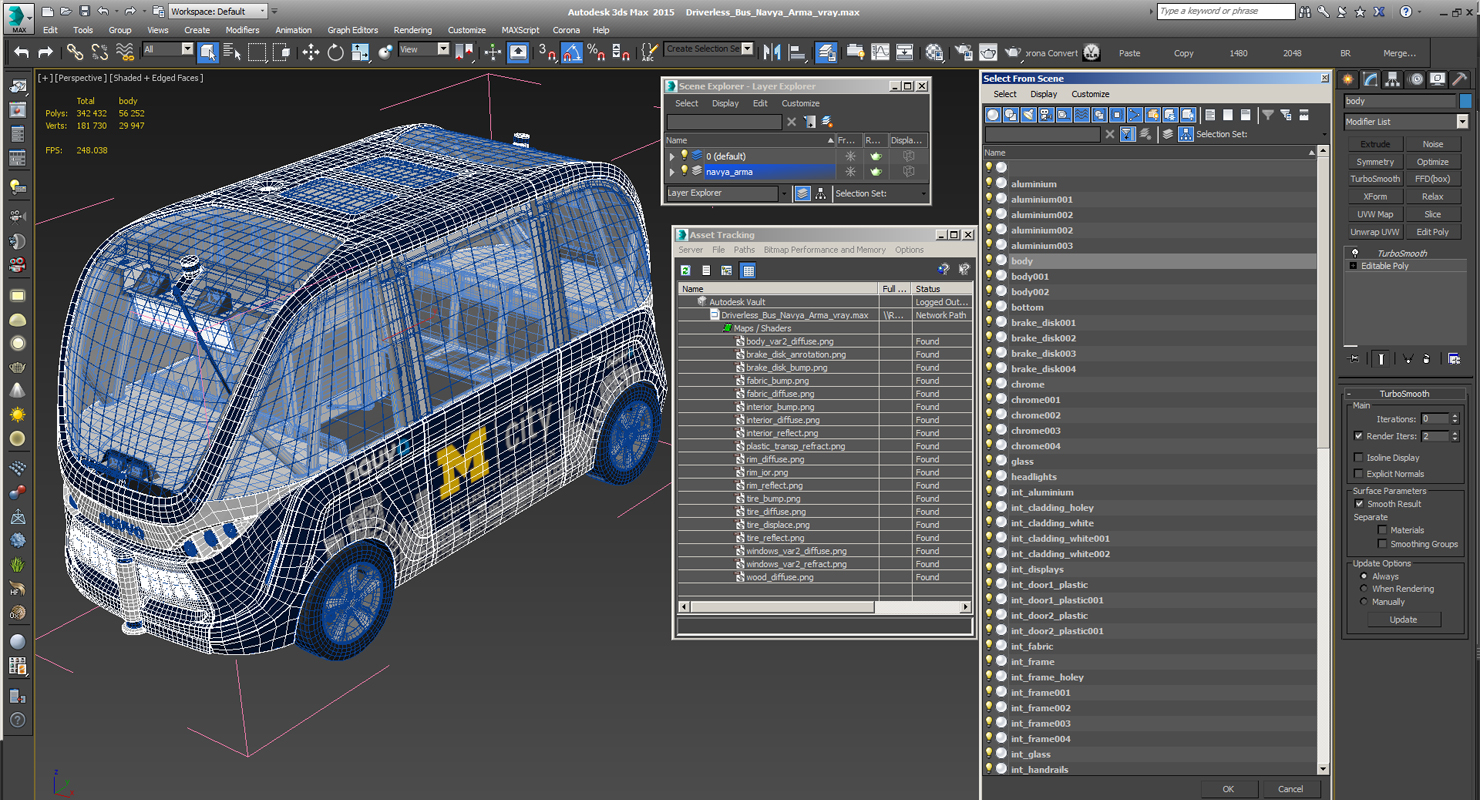Click the Unwrap UVW modifier button
Screen dimensions: 1480x800
[1375, 232]
